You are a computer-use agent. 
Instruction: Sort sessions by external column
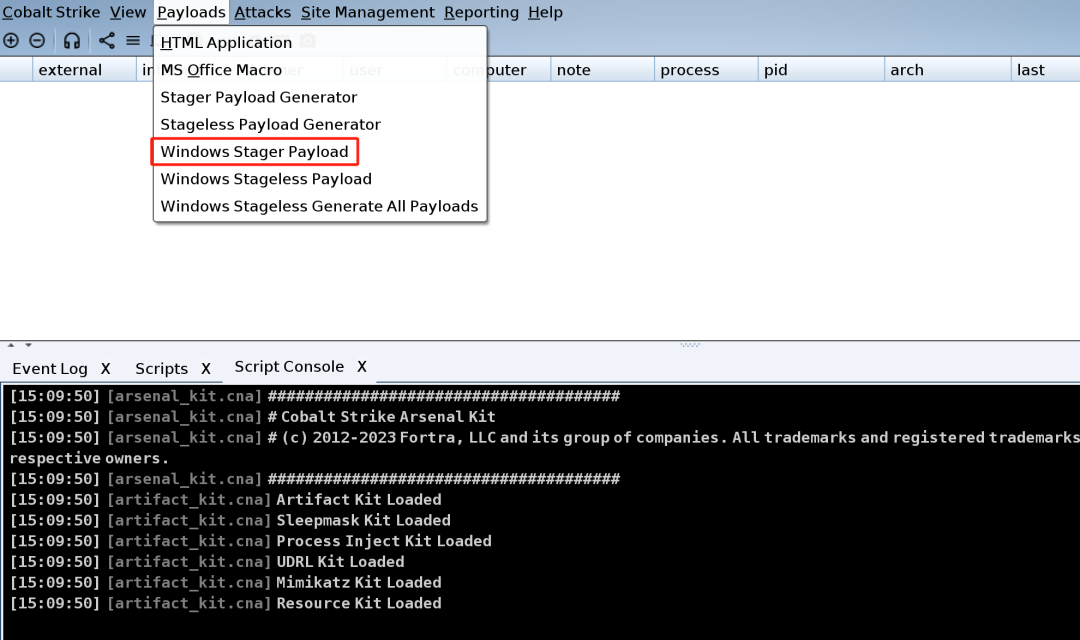[85, 70]
